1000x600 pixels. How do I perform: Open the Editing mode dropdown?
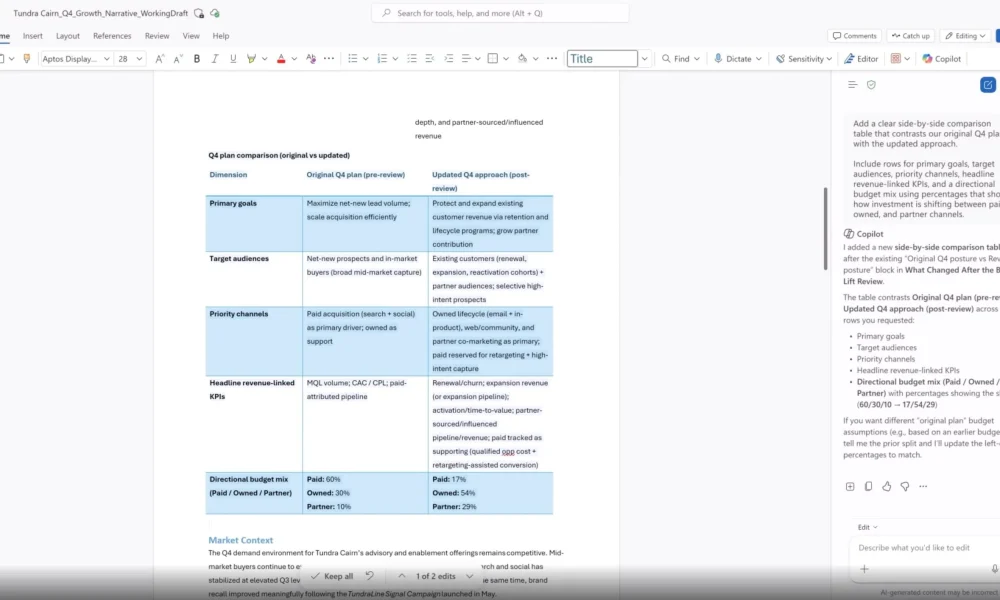[966, 36]
